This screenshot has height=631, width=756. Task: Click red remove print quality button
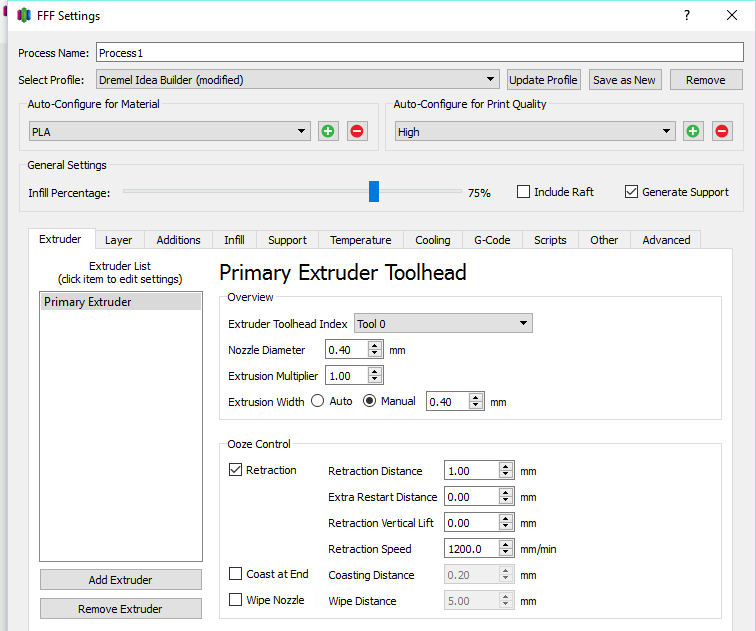click(722, 131)
